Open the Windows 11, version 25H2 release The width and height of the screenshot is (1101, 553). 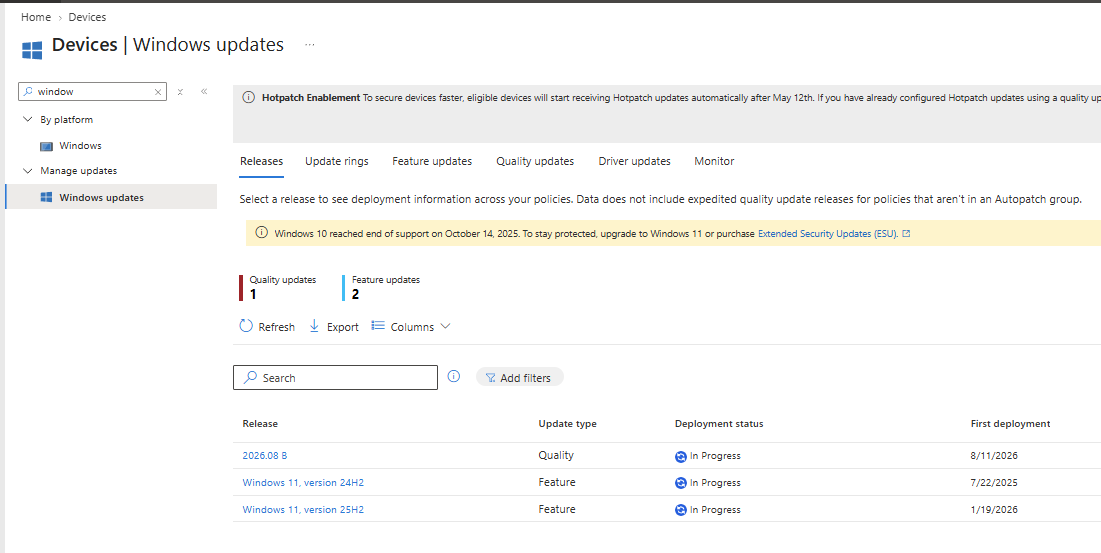click(x=303, y=509)
